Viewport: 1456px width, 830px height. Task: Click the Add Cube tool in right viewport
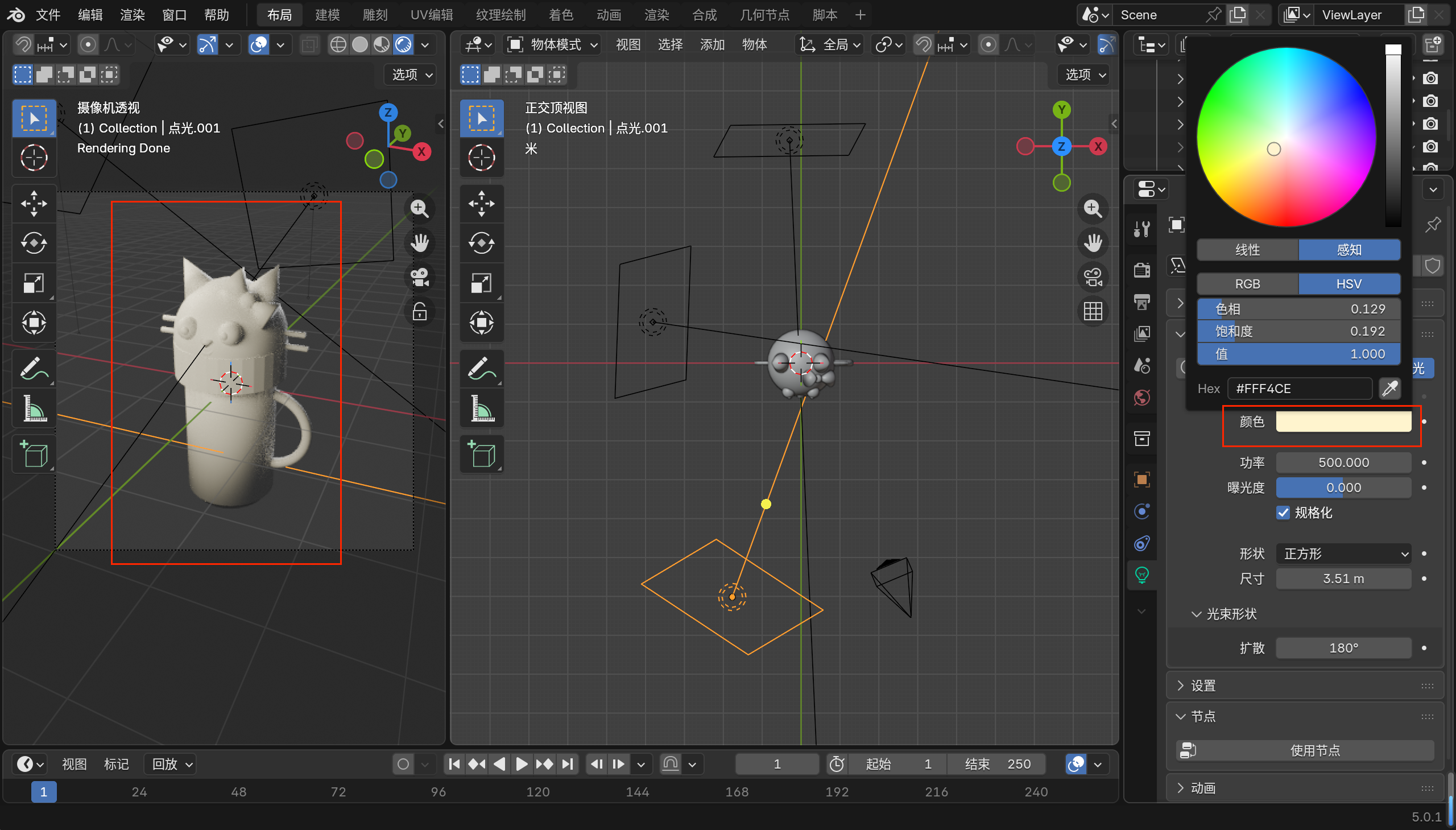pyautogui.click(x=482, y=454)
